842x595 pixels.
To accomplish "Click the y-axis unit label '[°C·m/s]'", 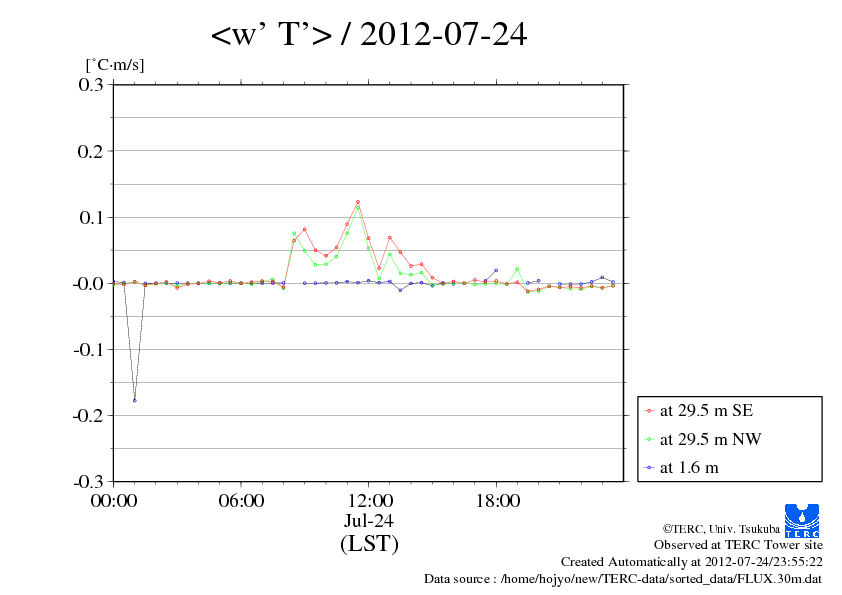I will click(x=115, y=65).
